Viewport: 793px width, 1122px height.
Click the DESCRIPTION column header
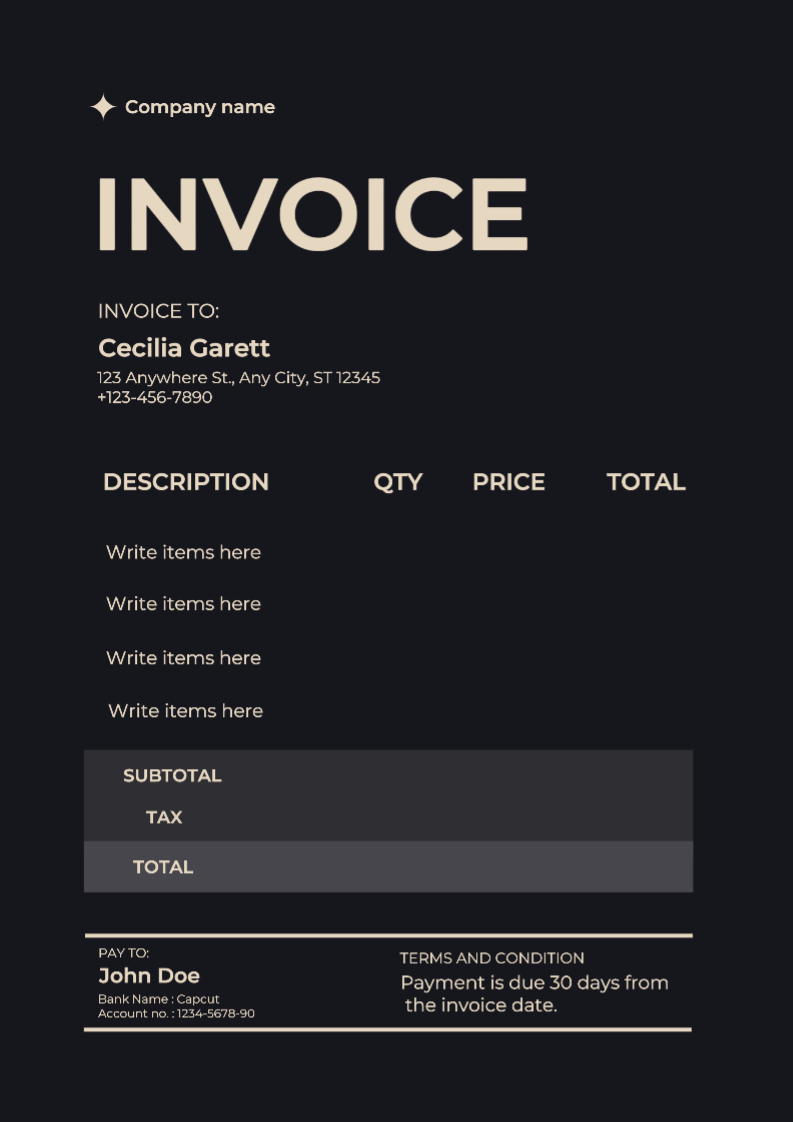[x=186, y=482]
